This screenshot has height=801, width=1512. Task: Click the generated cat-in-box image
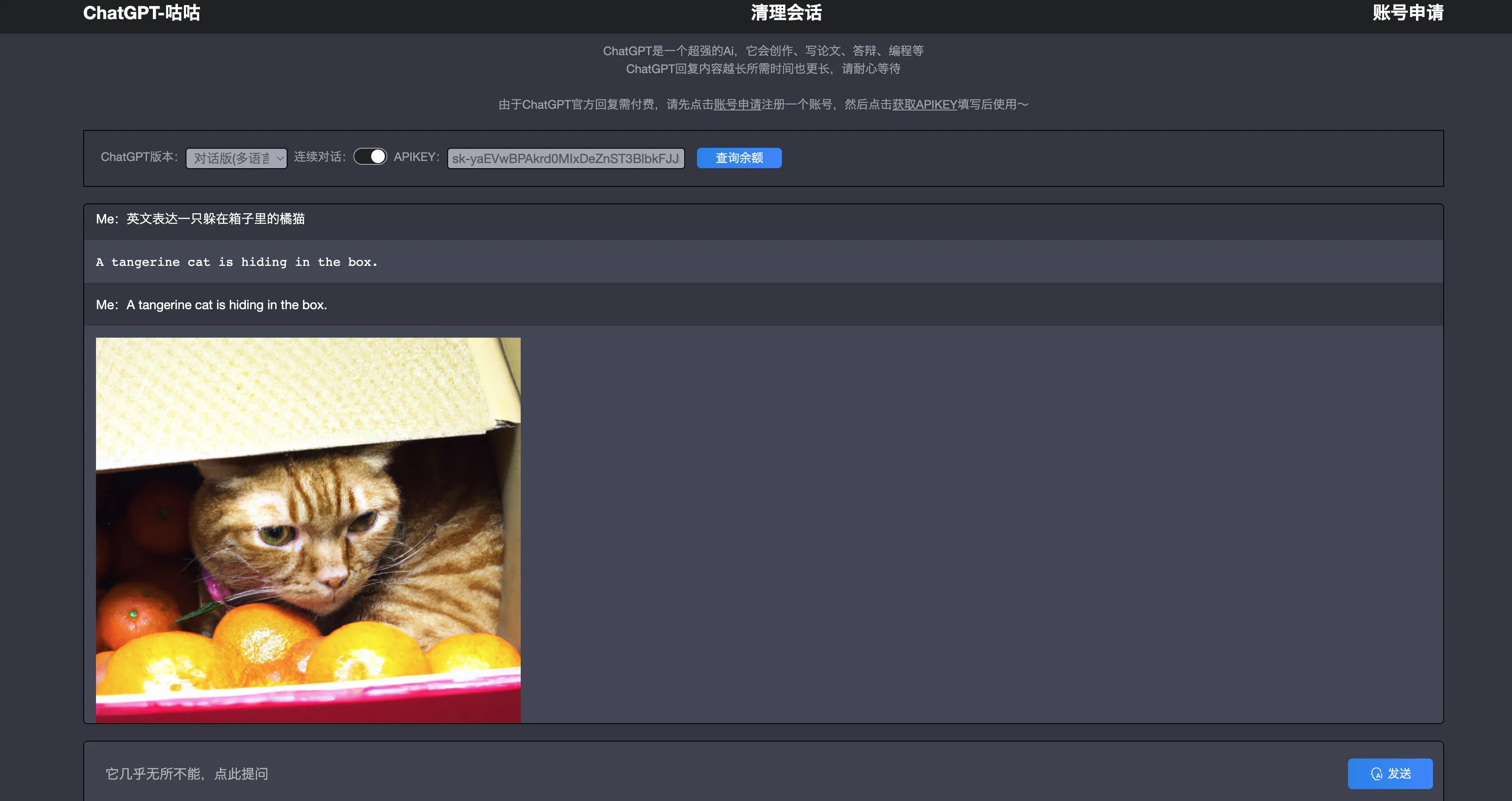(x=308, y=529)
